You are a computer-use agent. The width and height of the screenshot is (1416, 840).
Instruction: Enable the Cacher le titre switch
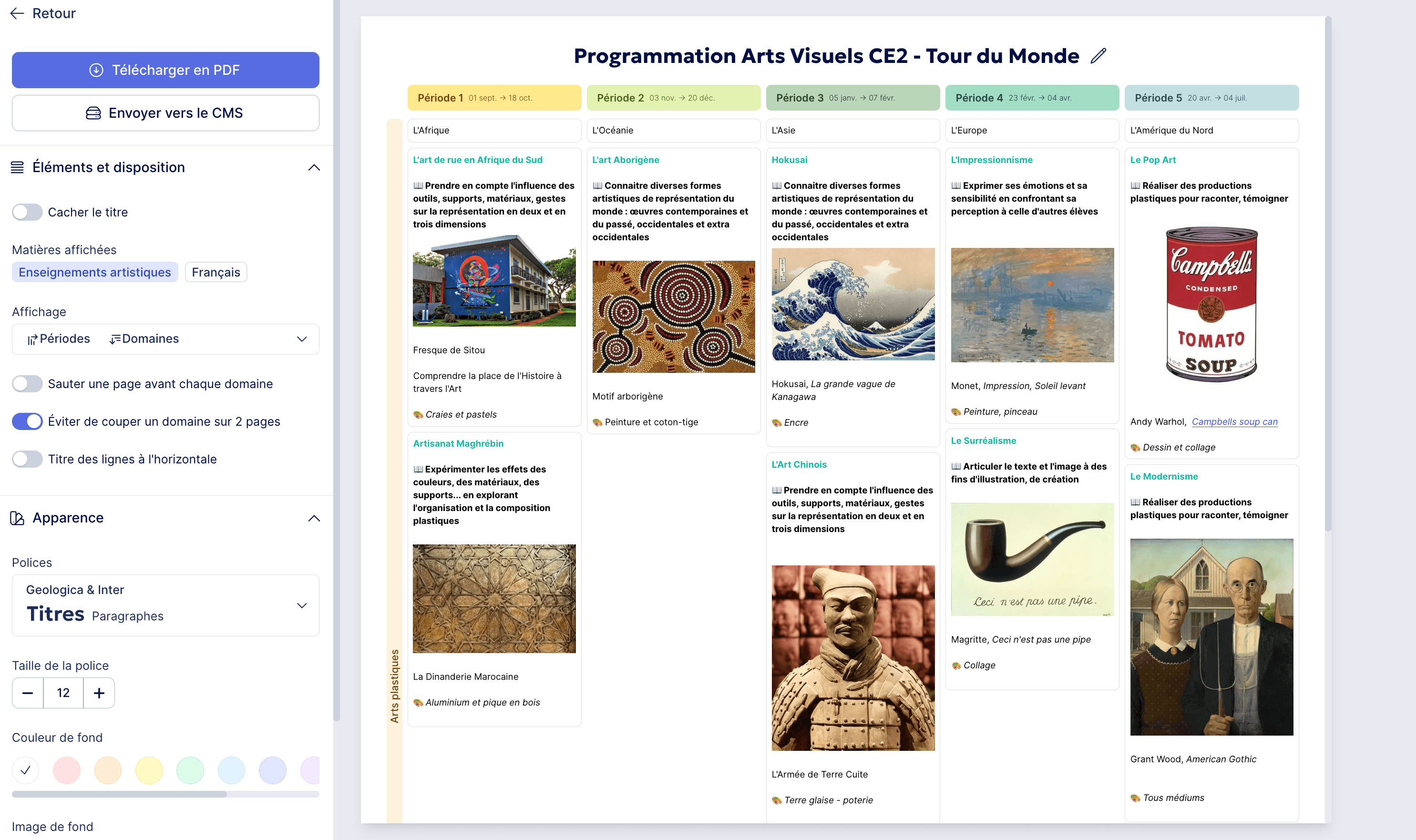[x=27, y=212]
